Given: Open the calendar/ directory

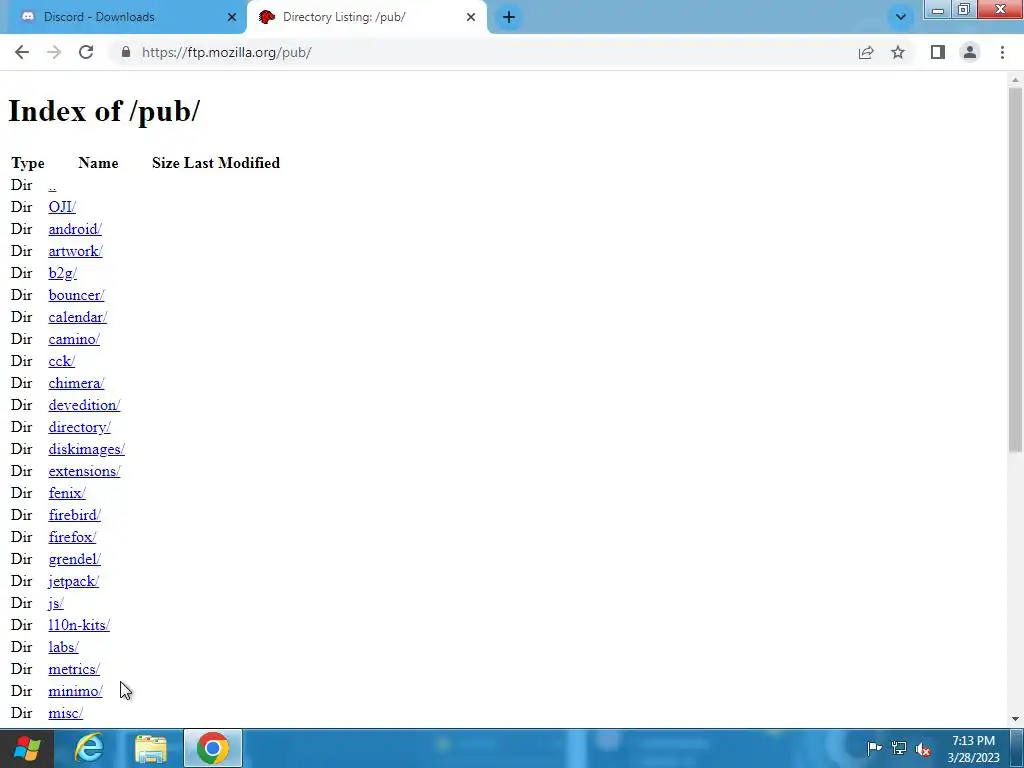Looking at the screenshot, I should click(x=78, y=317).
